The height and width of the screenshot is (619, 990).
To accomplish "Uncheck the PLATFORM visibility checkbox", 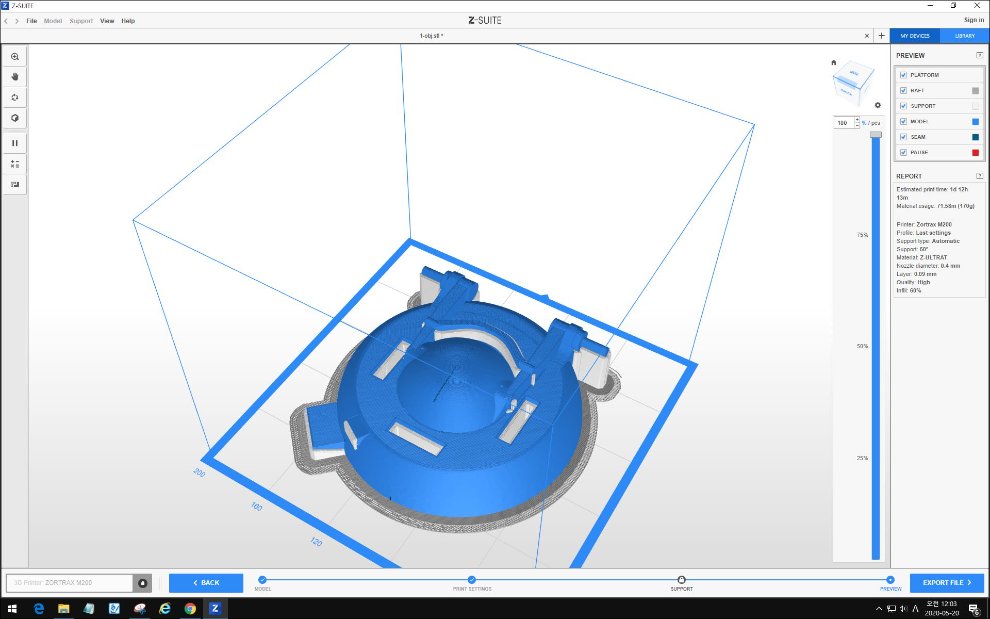I will pos(904,75).
